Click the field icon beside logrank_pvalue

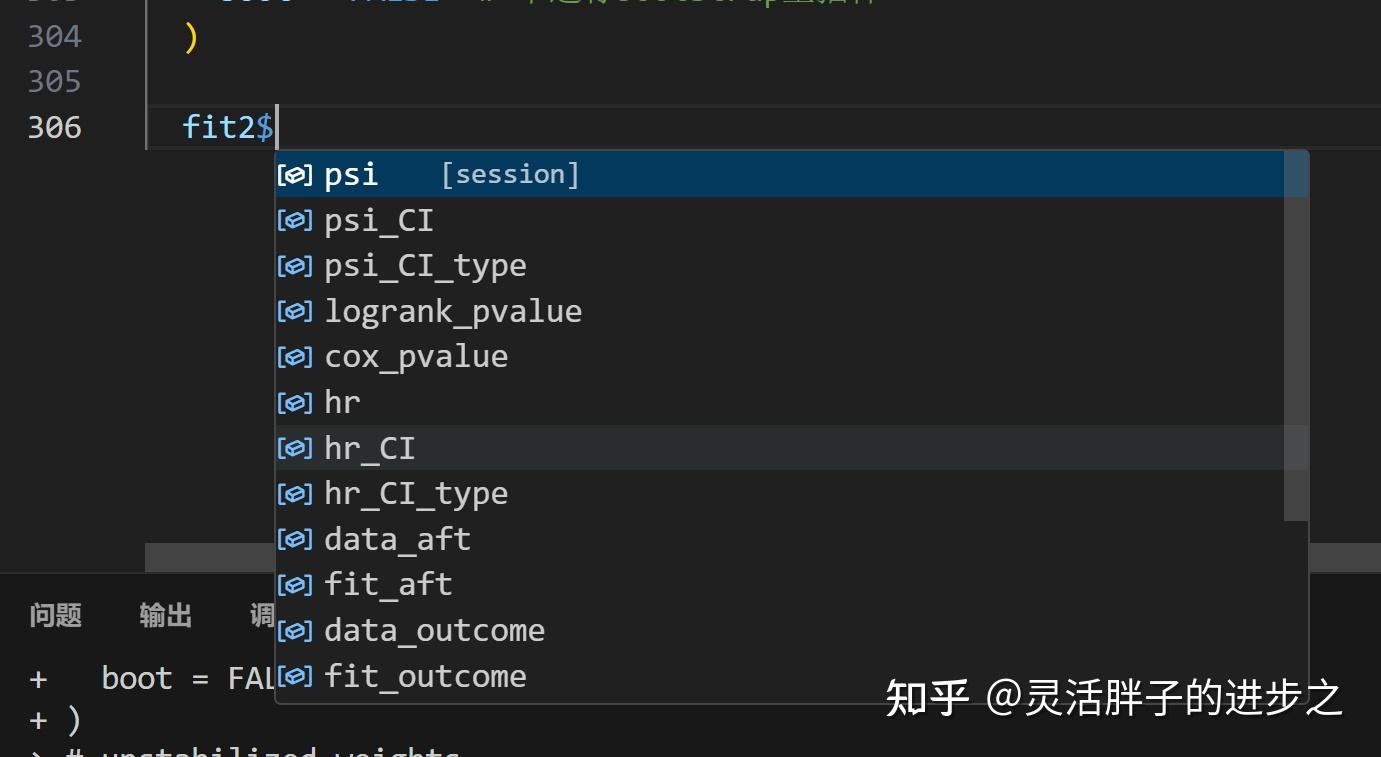tap(293, 310)
